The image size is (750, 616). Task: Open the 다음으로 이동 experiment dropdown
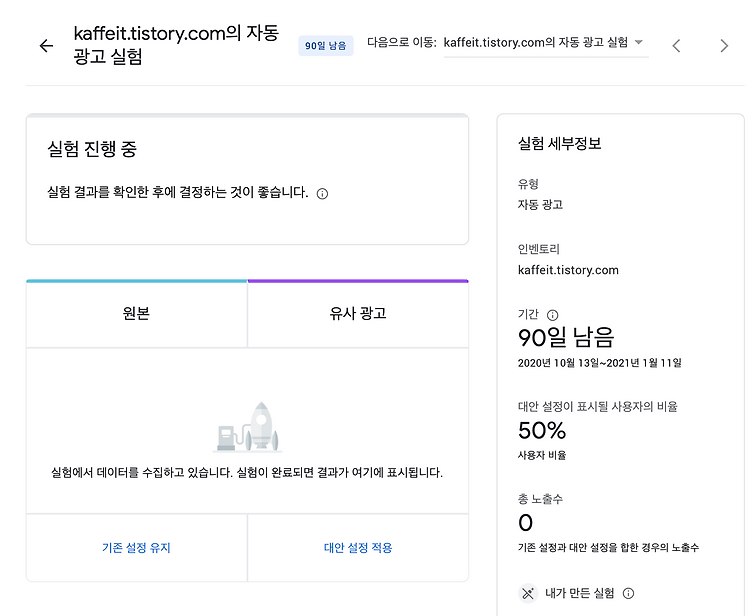pos(546,43)
